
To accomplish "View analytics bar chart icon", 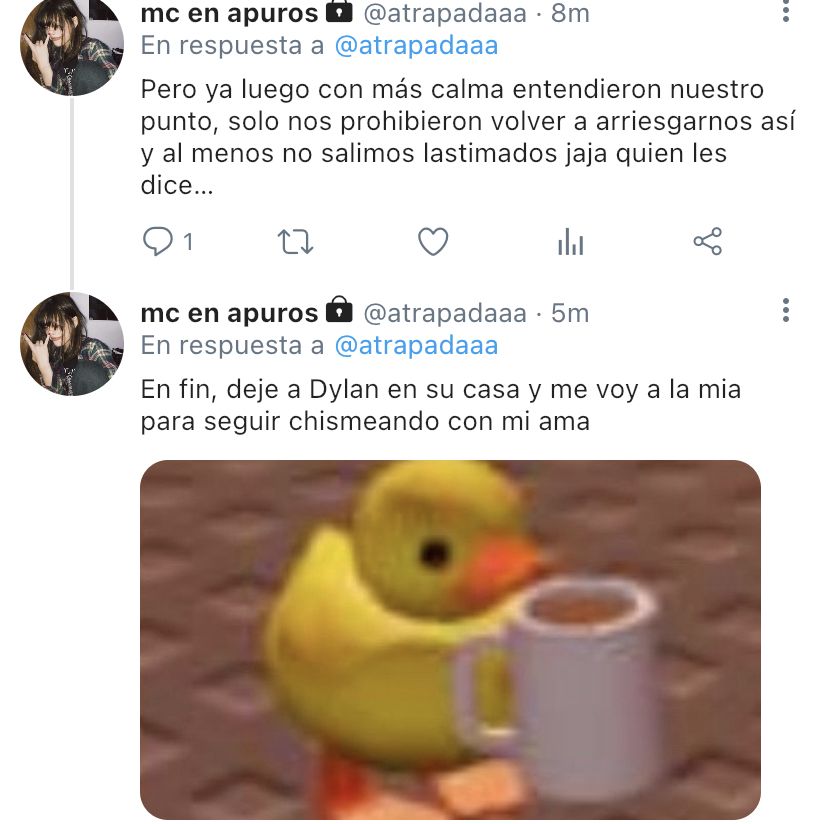I will [570, 241].
